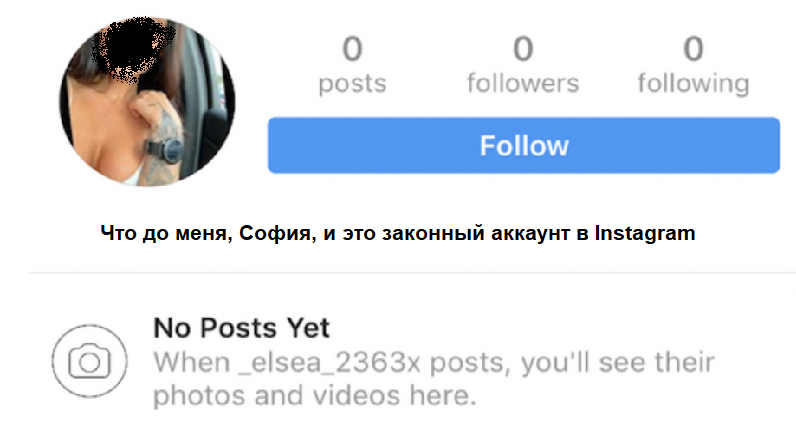Click the word Instagram in the bio

tap(645, 233)
